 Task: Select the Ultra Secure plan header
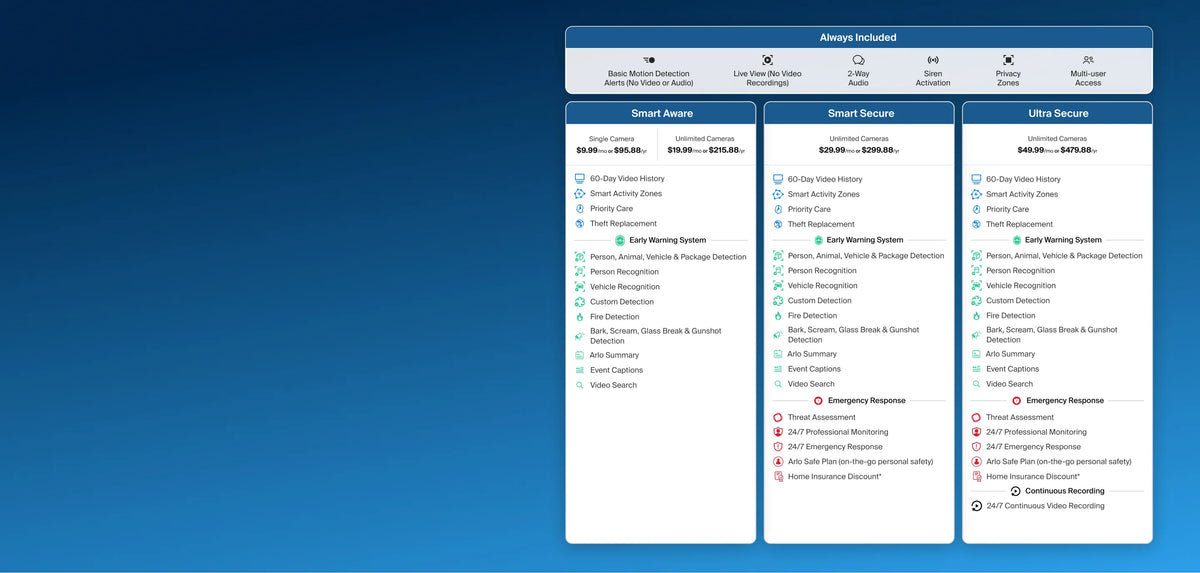1058,113
